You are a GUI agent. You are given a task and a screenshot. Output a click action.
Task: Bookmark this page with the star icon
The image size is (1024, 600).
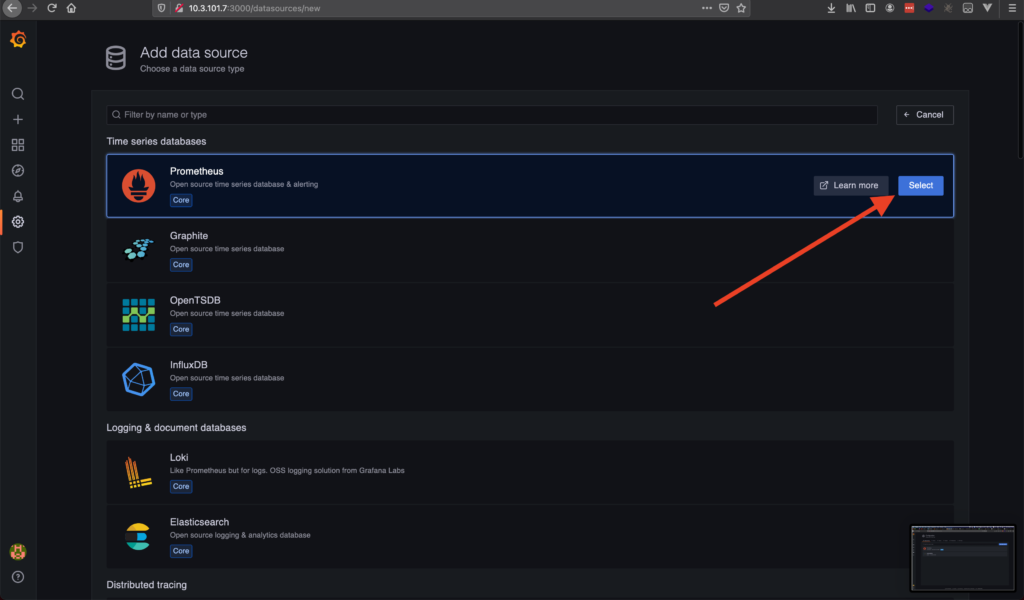[741, 8]
